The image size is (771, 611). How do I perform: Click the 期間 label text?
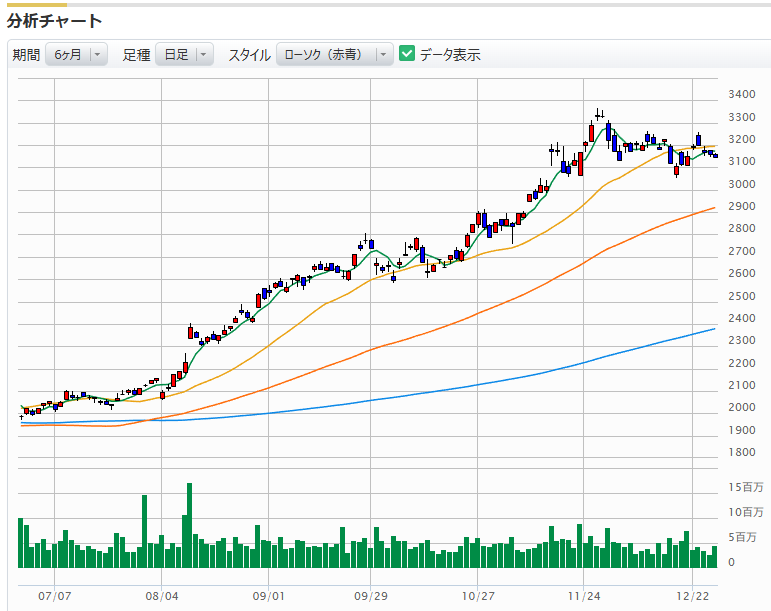point(26,55)
